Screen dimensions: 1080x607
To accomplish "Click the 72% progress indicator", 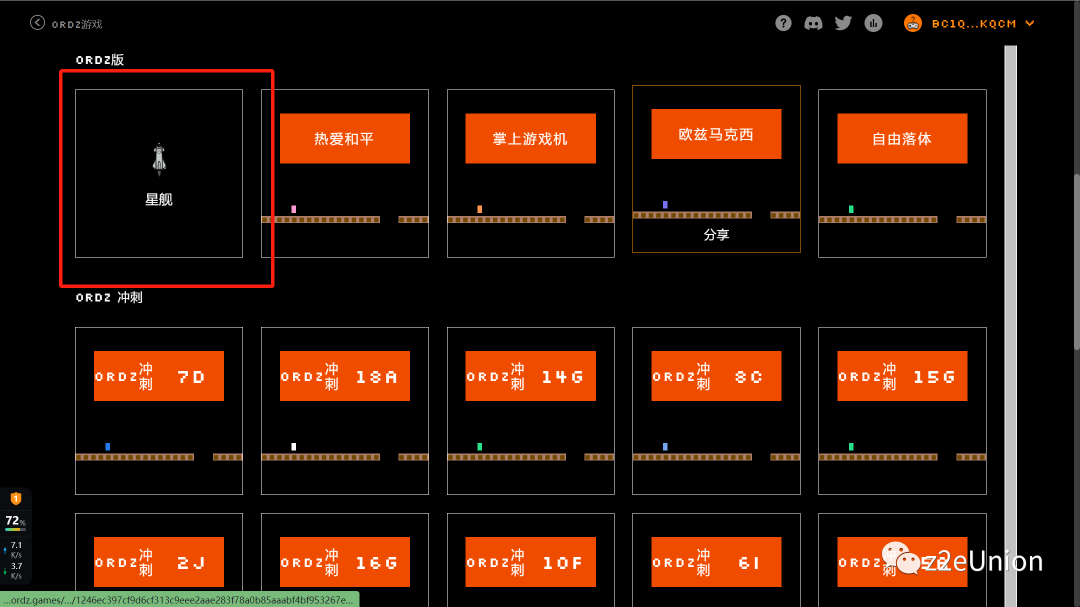I will click(x=17, y=520).
